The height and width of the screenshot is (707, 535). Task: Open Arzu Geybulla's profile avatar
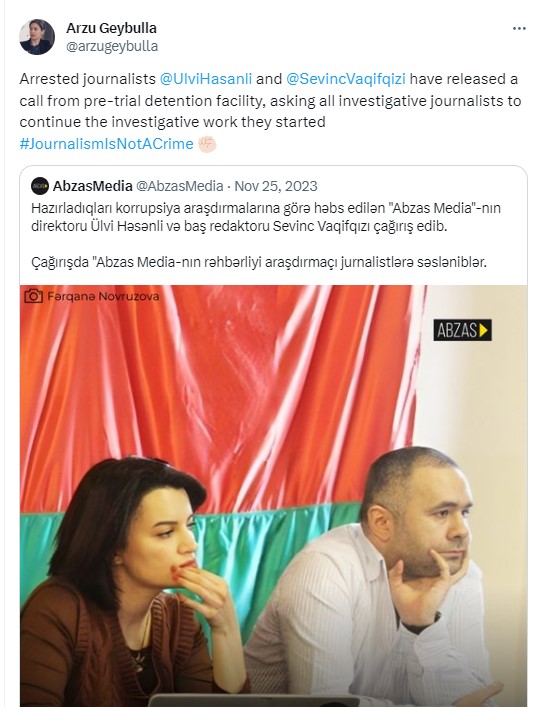[37, 37]
